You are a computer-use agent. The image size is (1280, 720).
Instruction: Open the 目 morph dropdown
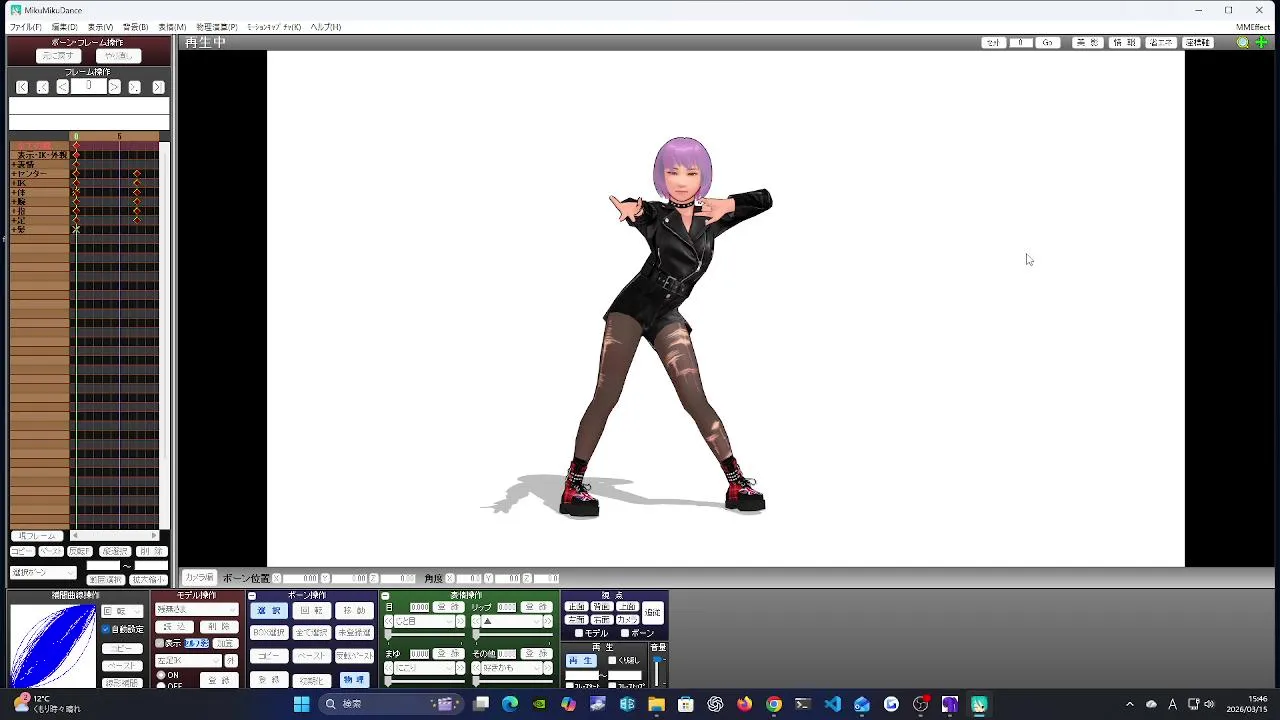pos(425,621)
